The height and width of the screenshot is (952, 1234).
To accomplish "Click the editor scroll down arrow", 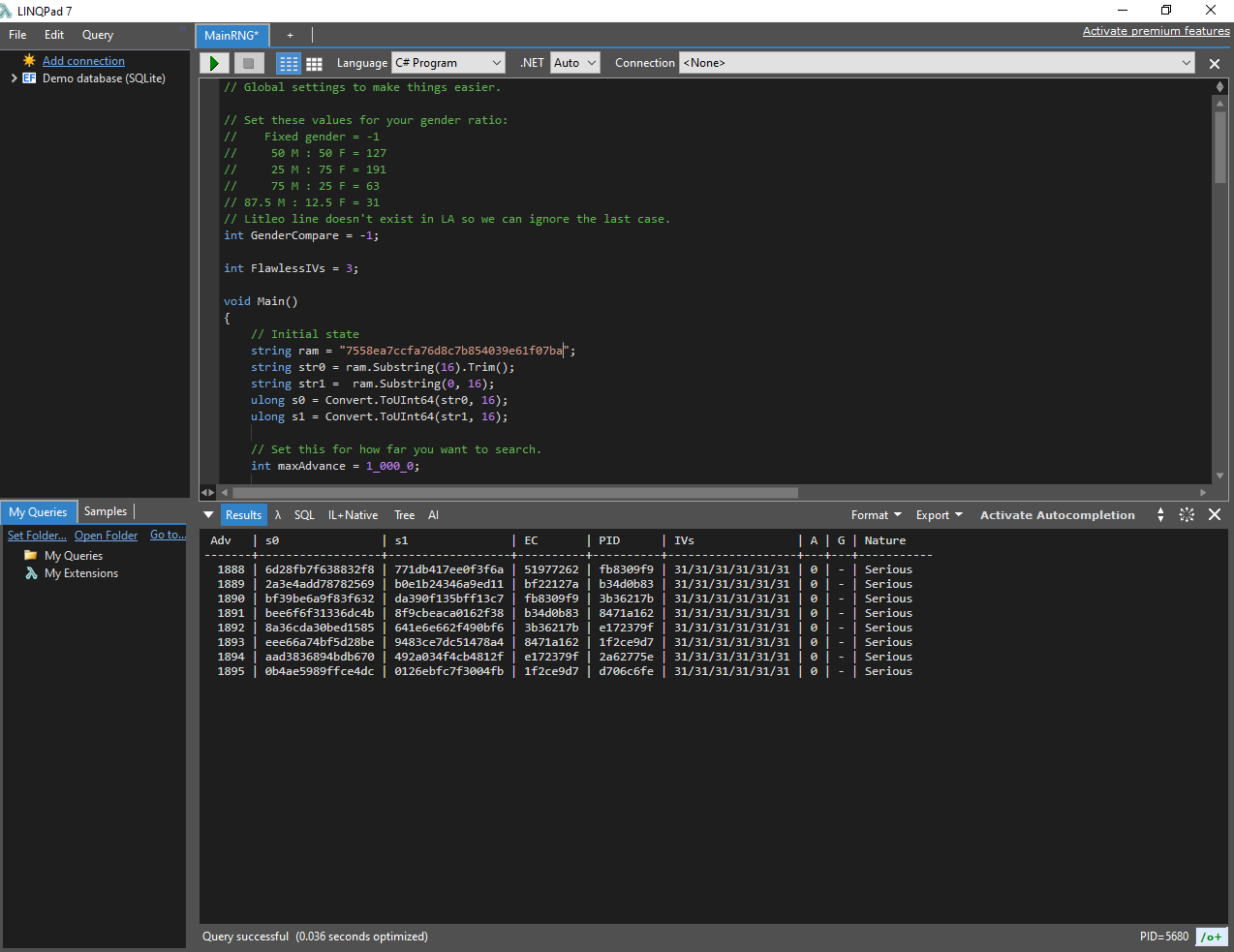I will tap(1220, 476).
